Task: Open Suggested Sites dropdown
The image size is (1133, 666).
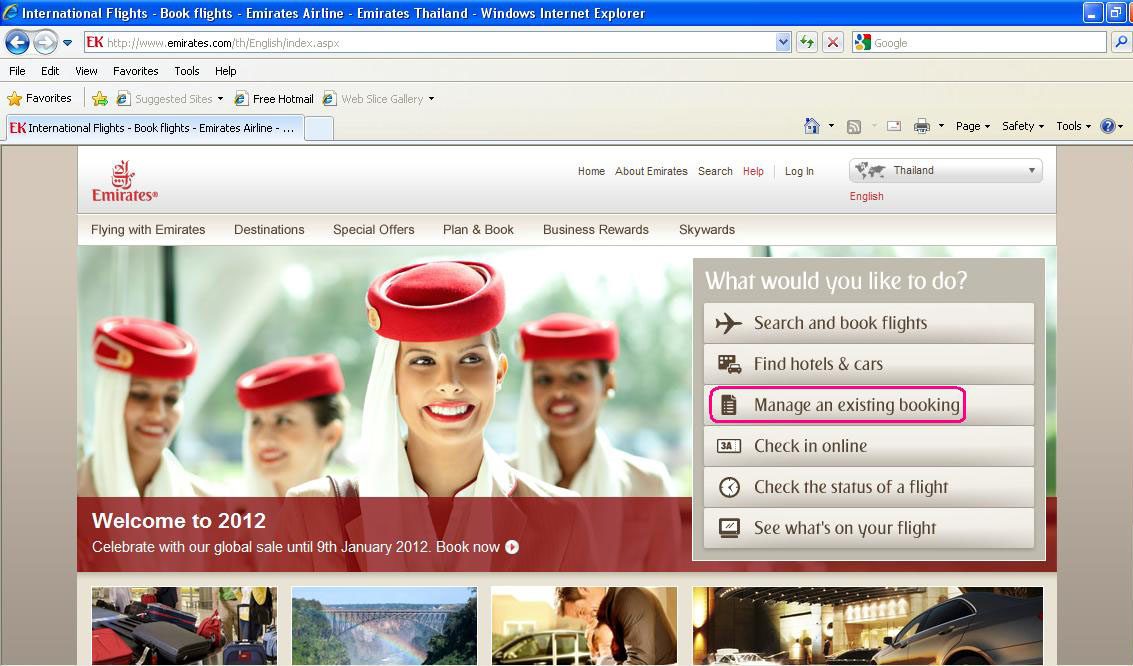Action: coord(170,99)
